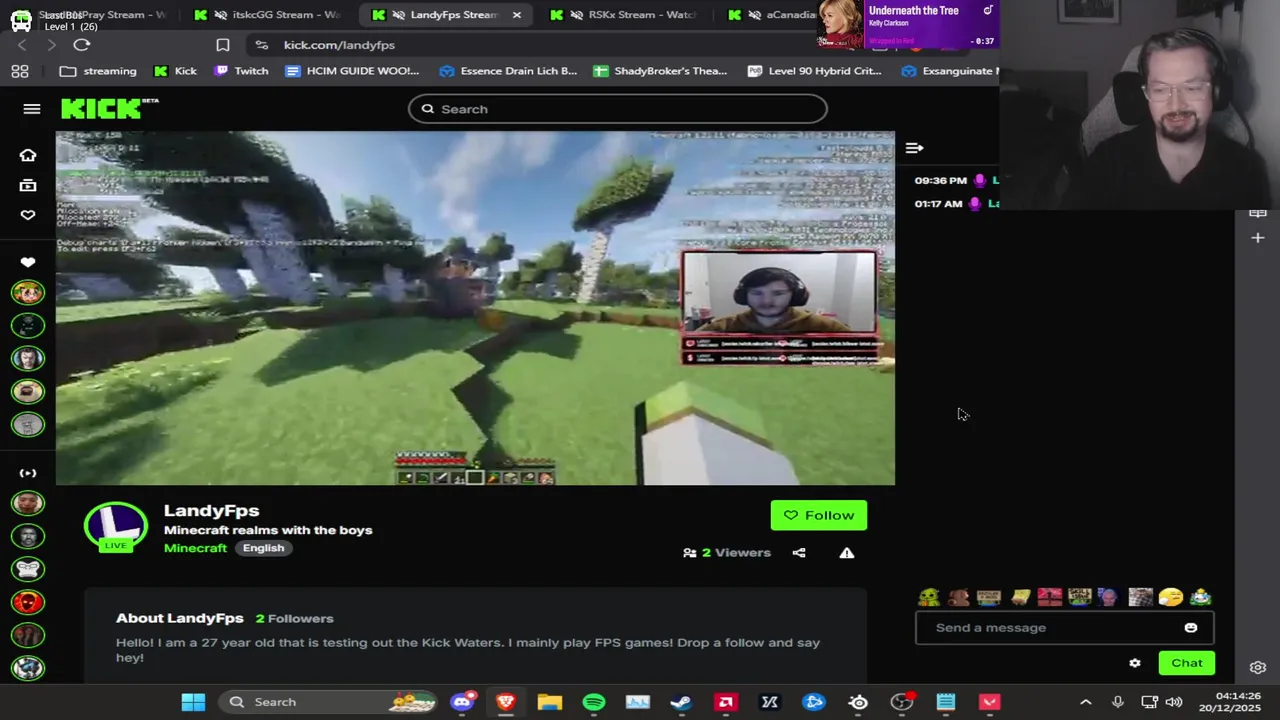The width and height of the screenshot is (1280, 720).
Task: Pick the yellow smirking face emote
Action: (x=1170, y=597)
